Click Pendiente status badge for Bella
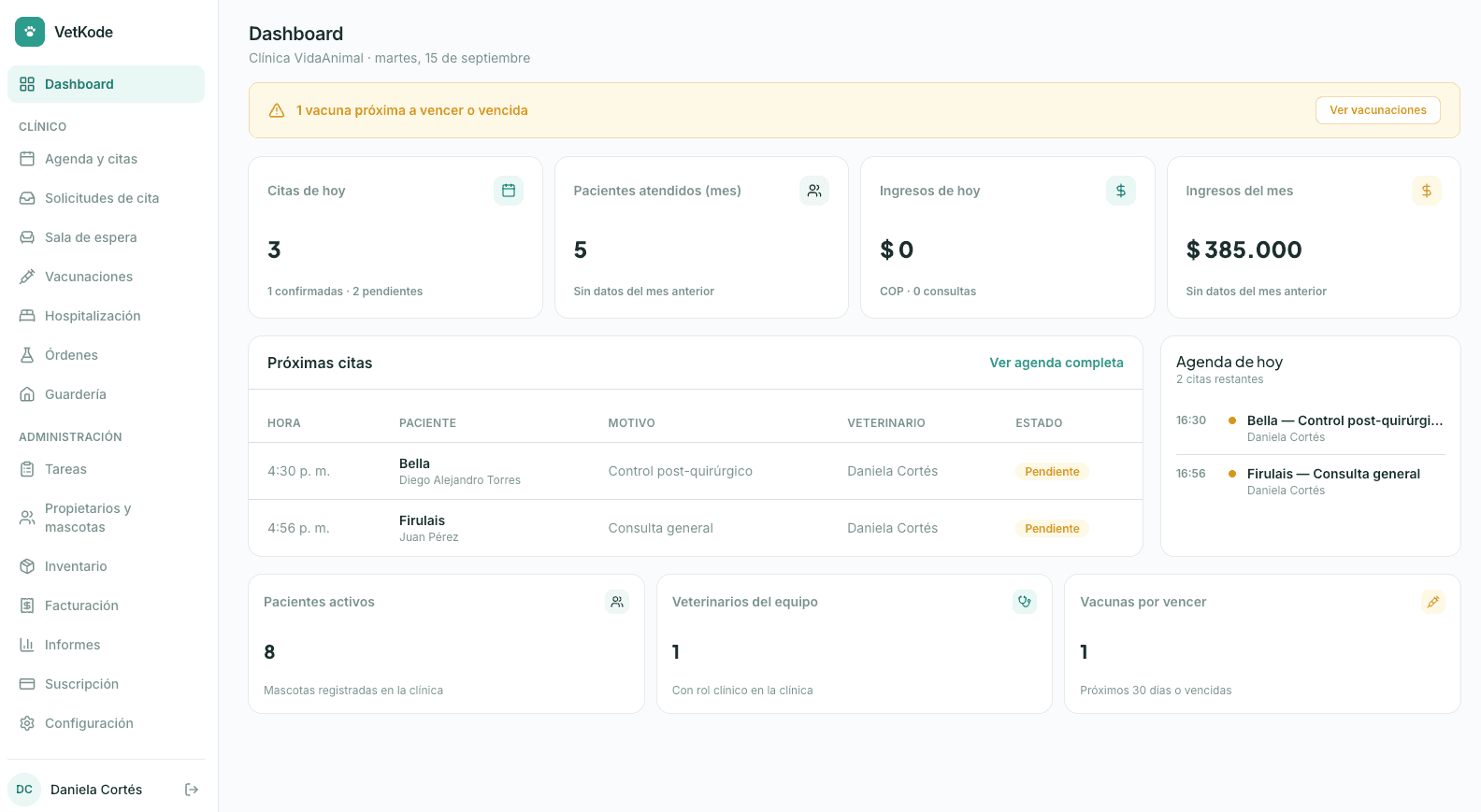The height and width of the screenshot is (812, 1481). point(1052,472)
